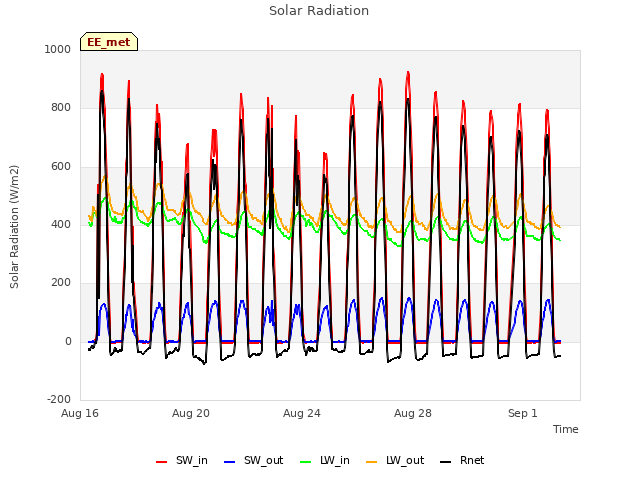Click the 800 y-axis tick label
Screen dimensions: 640x480
(x=61, y=108)
